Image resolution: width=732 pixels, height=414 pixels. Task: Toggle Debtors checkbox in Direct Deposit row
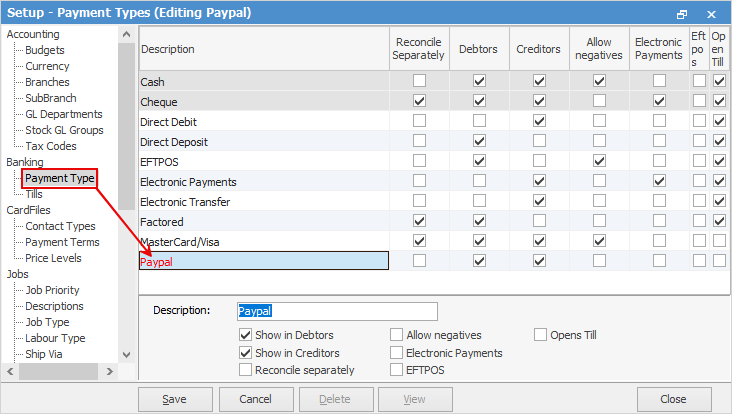[x=479, y=141]
